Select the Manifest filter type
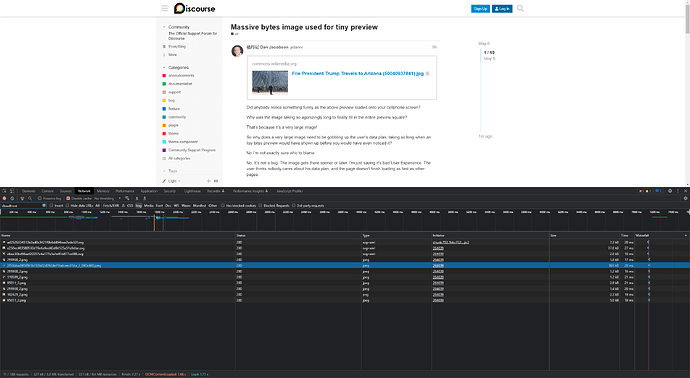690x378 pixels. tap(199, 206)
